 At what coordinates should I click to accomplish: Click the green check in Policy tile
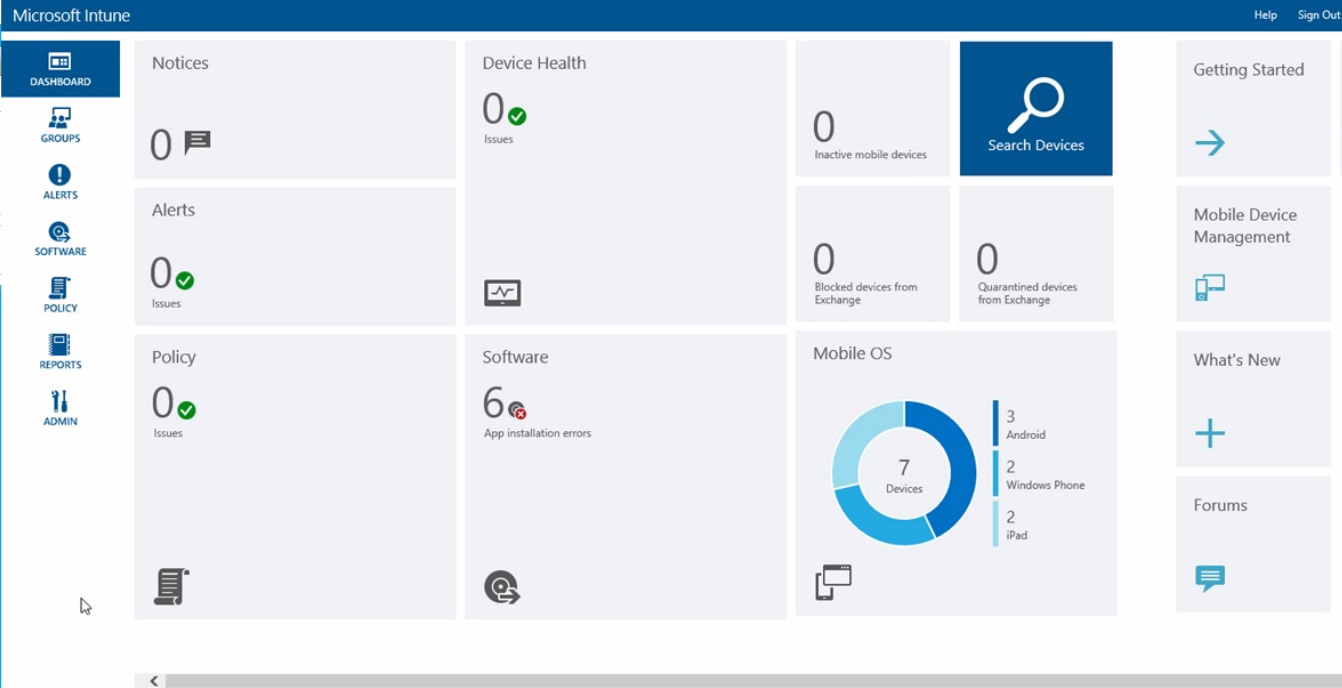pyautogui.click(x=187, y=410)
